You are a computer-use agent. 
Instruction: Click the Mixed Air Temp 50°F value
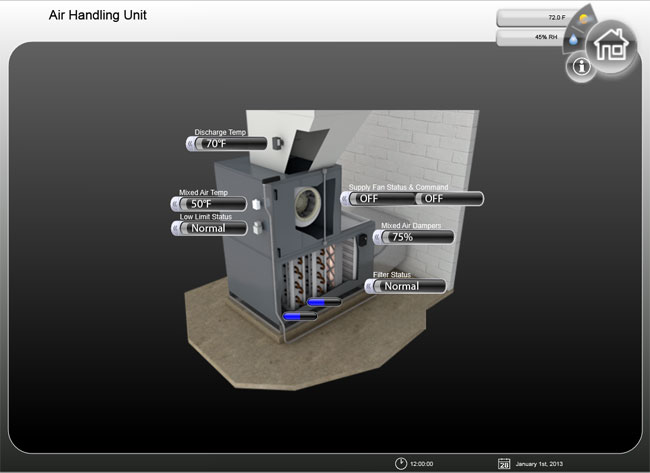pos(209,204)
